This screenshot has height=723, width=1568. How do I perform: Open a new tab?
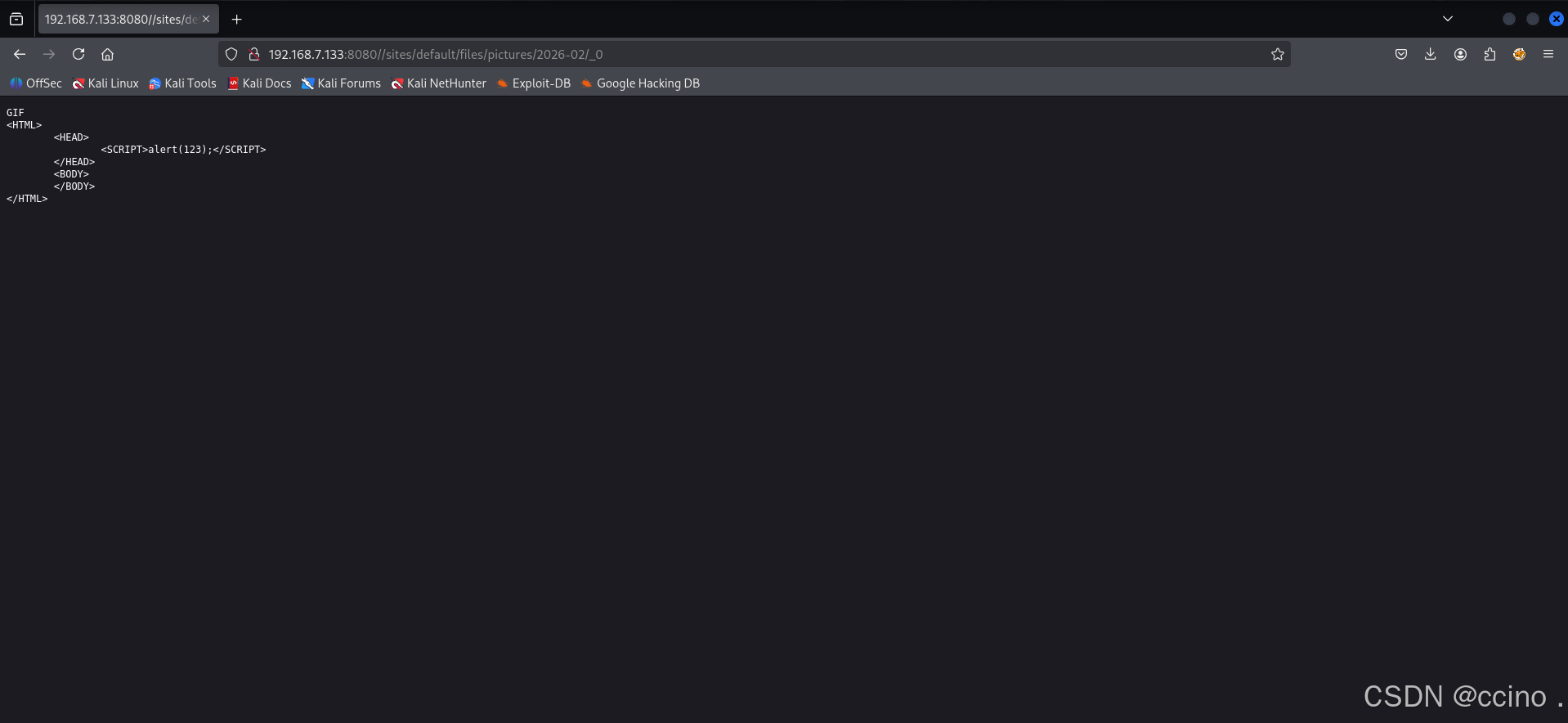[237, 19]
